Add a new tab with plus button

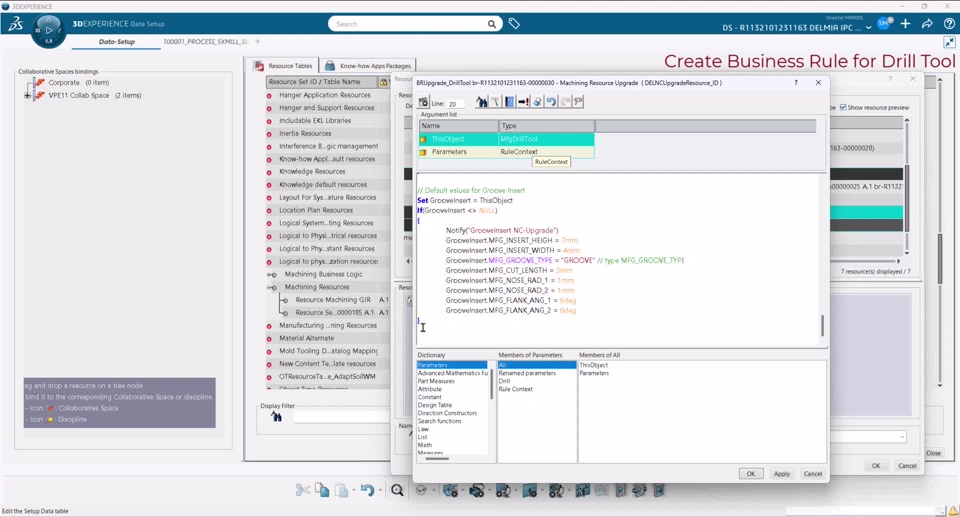point(258,42)
